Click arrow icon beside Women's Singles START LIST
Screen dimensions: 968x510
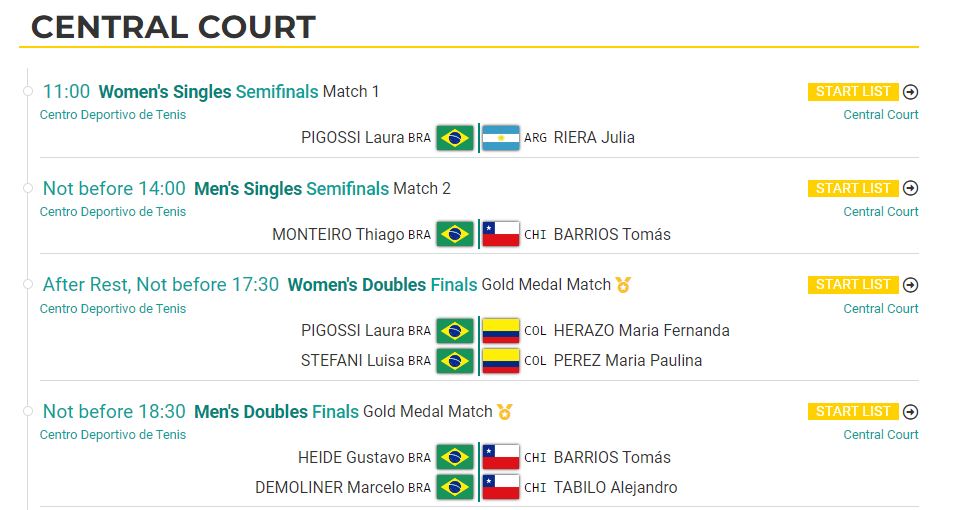tap(910, 92)
